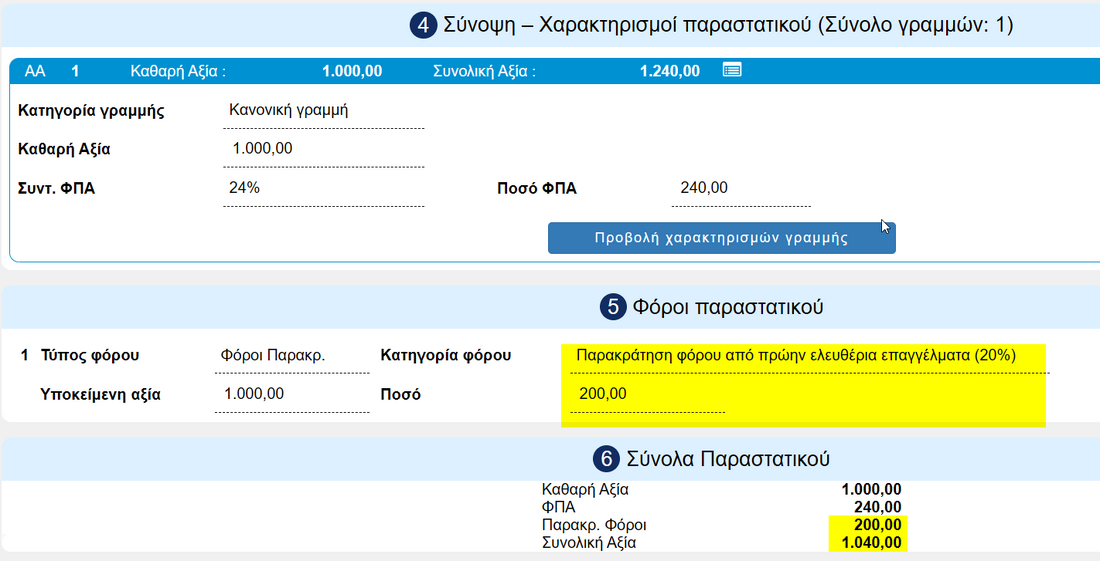This screenshot has width=1100, height=561.
Task: Select the Κατηγορία γραμμής value Κανονική γραμμή
Action: [x=289, y=110]
